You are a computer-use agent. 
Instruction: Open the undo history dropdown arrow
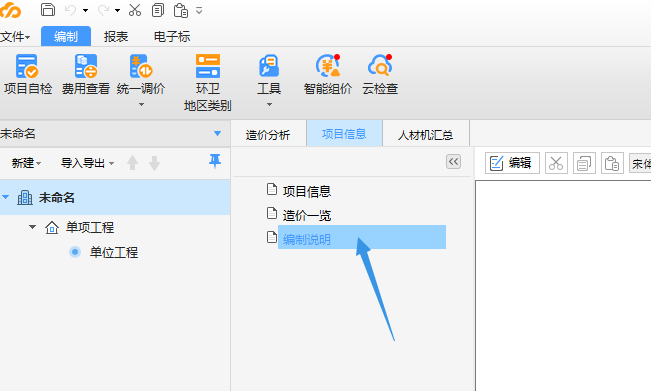85,10
